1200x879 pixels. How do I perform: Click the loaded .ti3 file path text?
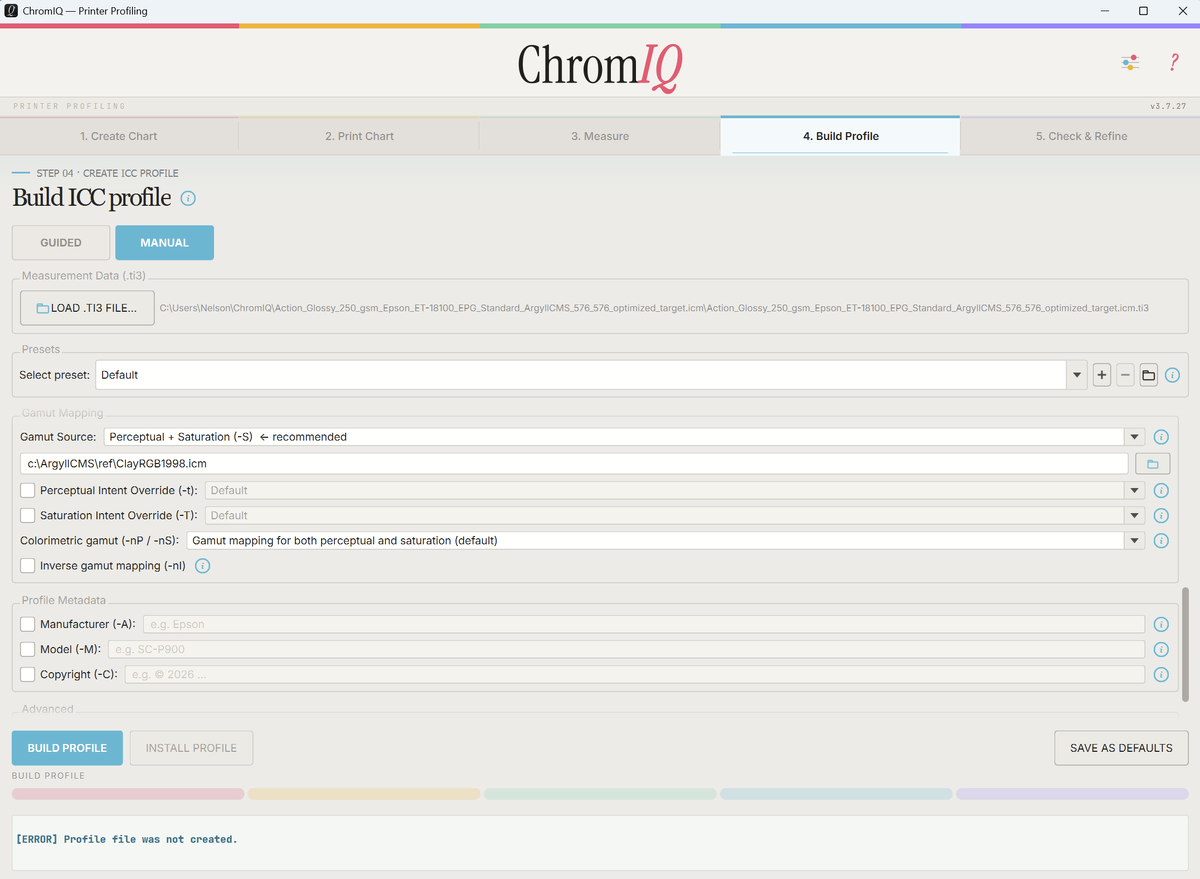pos(654,308)
